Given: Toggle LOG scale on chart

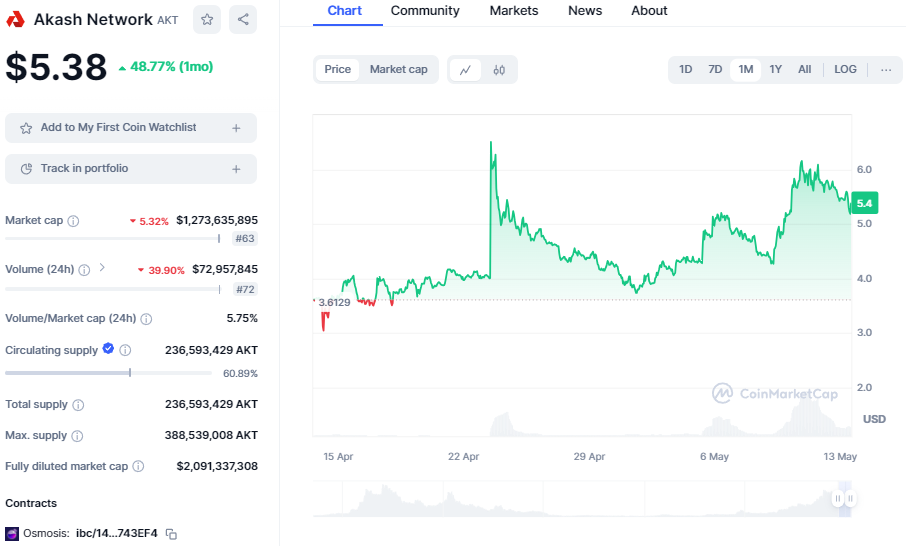Looking at the screenshot, I should click(845, 69).
